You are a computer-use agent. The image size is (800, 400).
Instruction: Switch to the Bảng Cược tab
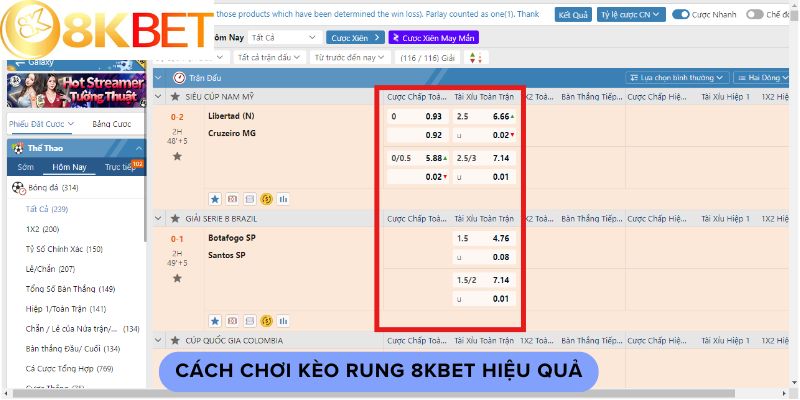click(x=112, y=124)
